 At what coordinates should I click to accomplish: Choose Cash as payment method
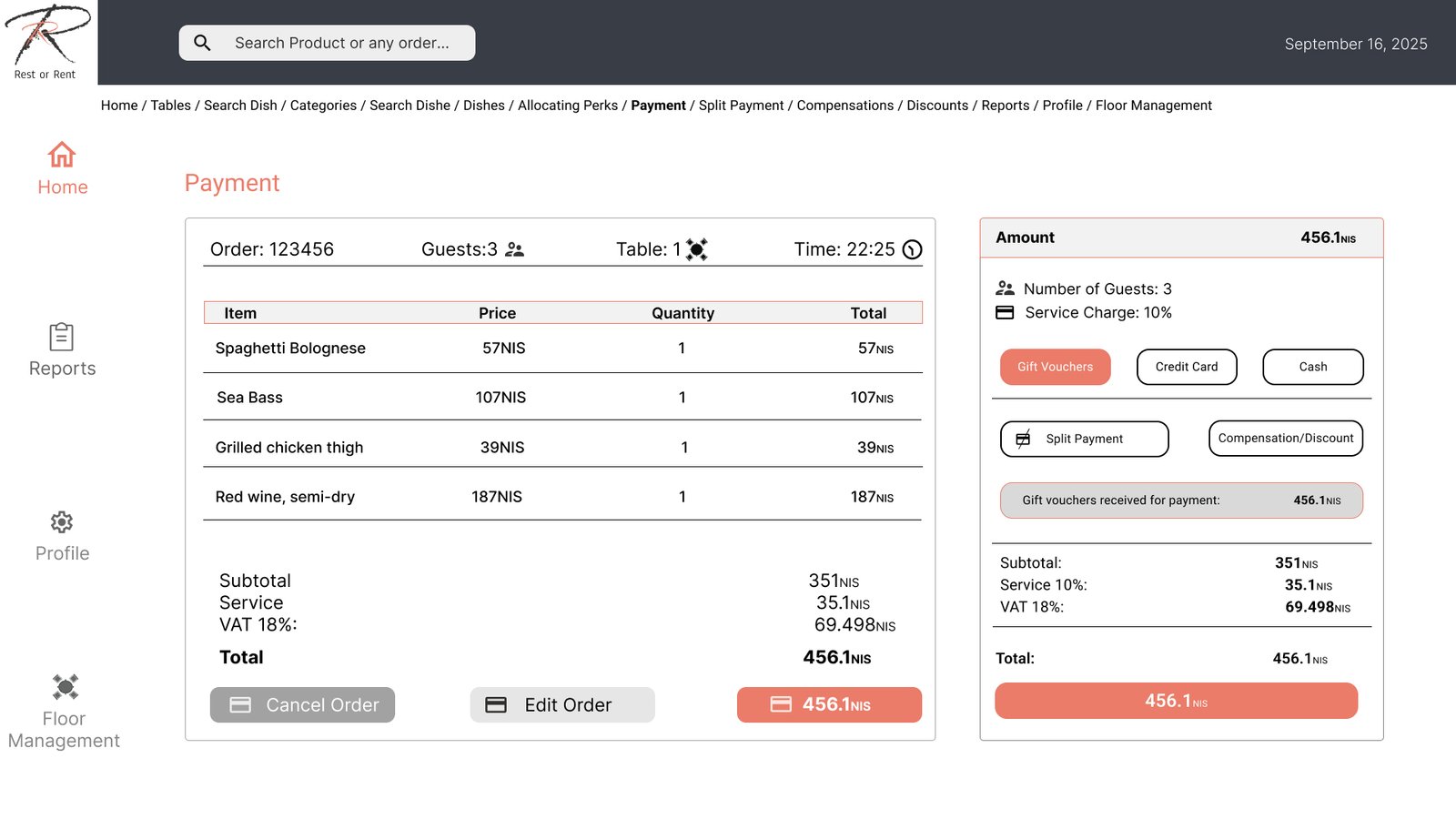1312,367
